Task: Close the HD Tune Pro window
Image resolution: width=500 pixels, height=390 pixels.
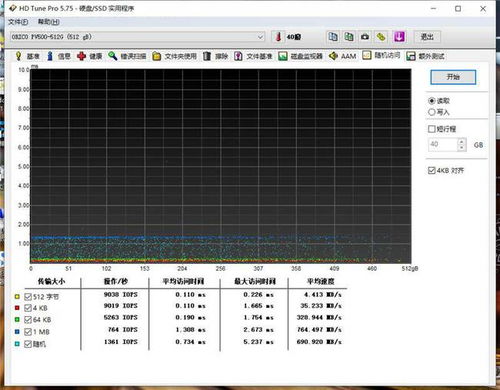Action: [x=483, y=9]
